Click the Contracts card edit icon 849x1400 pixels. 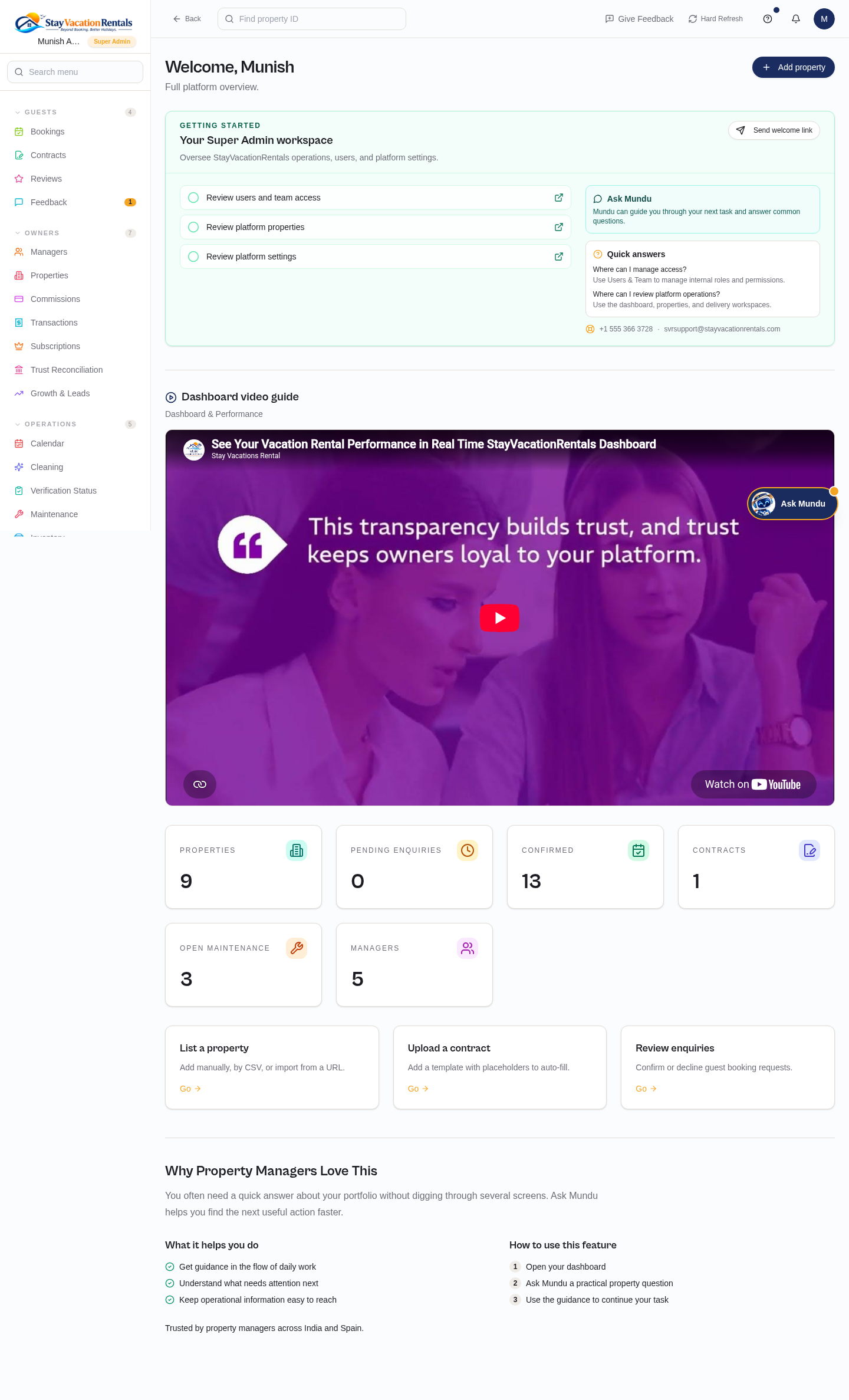click(809, 850)
